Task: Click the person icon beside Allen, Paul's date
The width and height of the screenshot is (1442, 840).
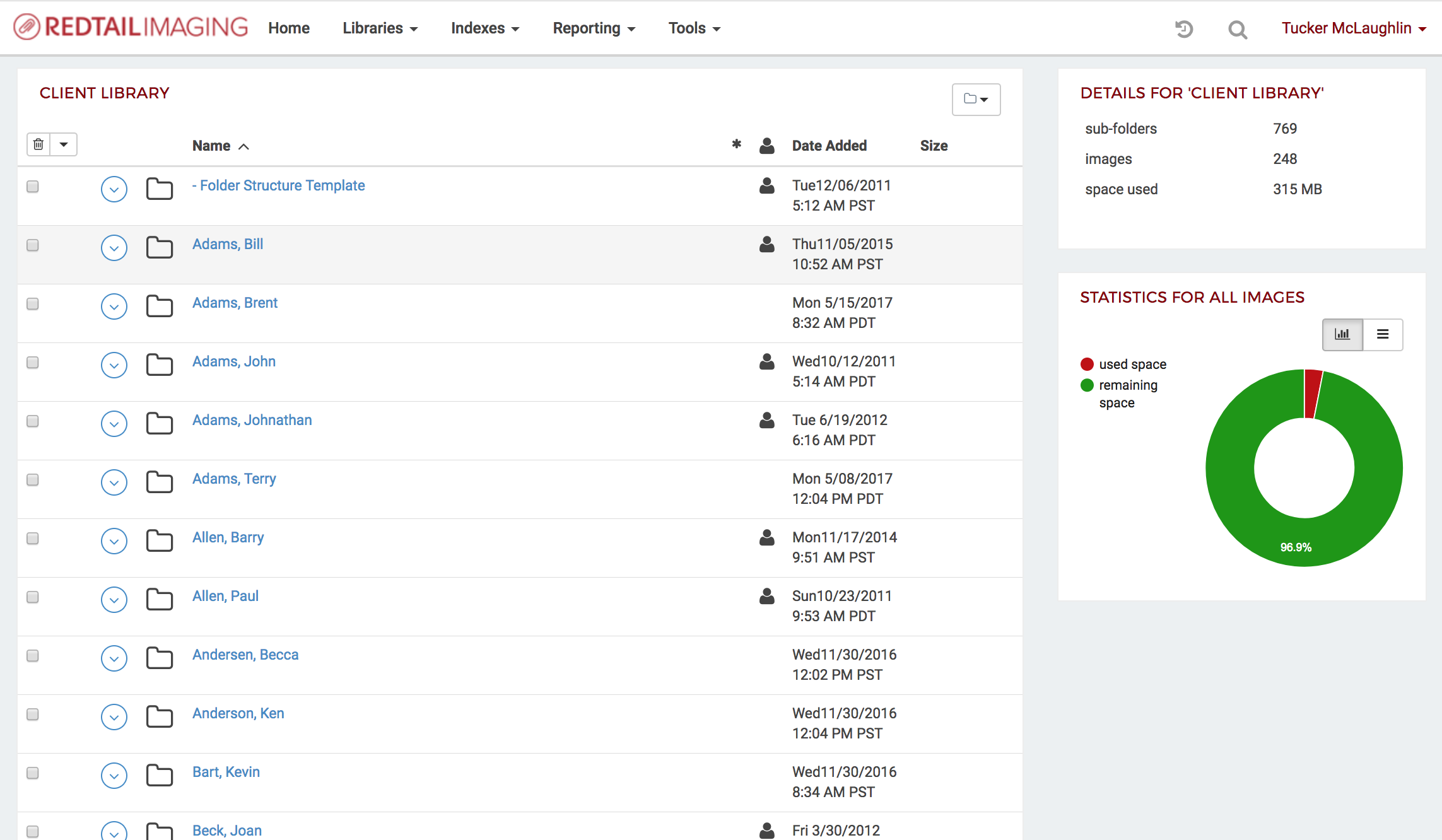Action: click(x=766, y=597)
